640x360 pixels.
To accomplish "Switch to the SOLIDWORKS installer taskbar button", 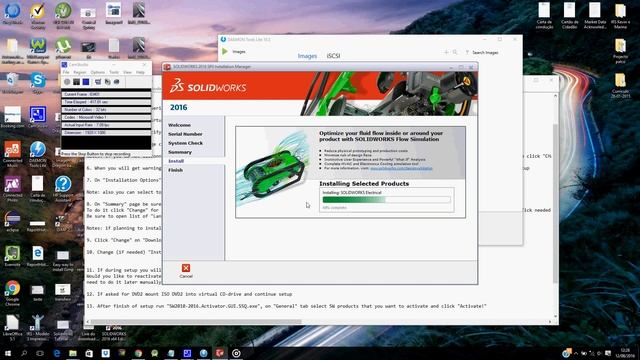I will (x=220, y=353).
